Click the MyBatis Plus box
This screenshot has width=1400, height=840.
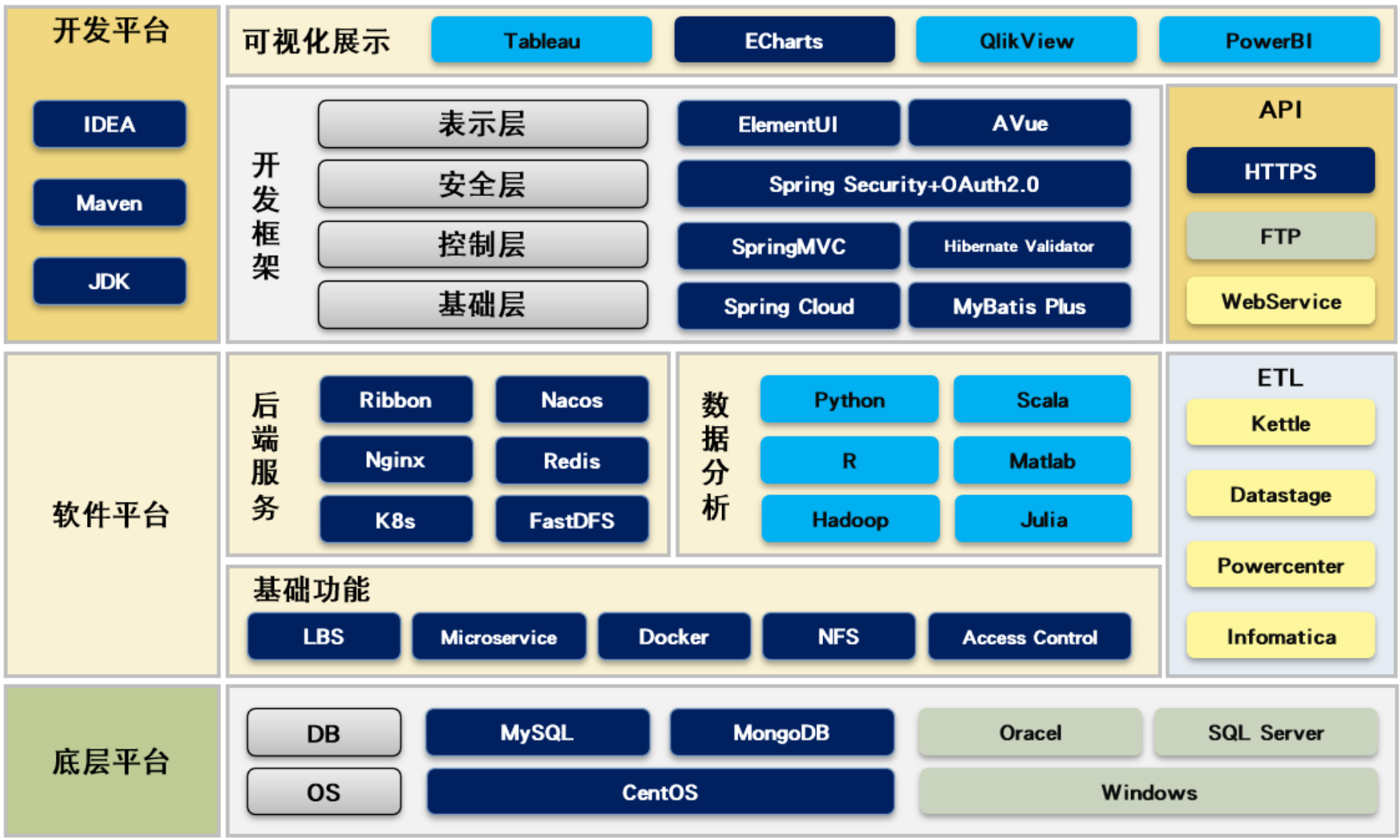(x=1020, y=306)
